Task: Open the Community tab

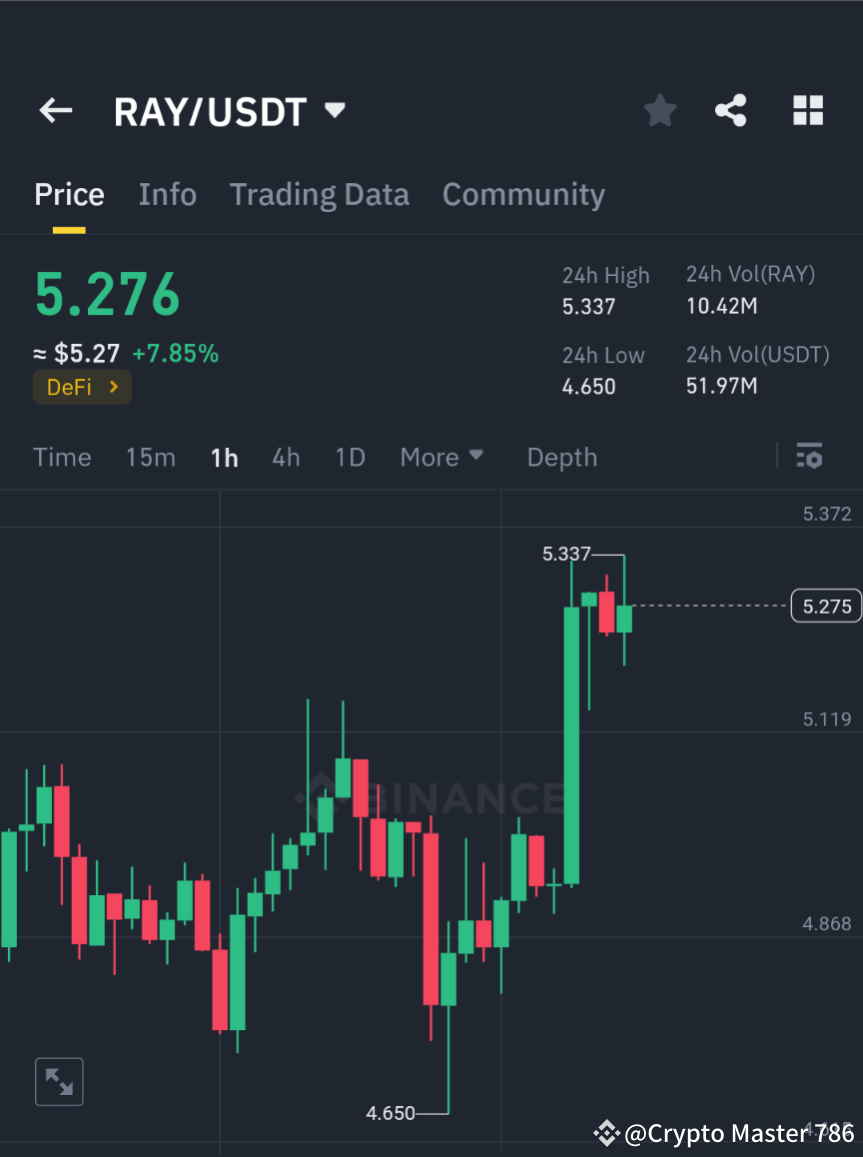Action: tap(523, 194)
